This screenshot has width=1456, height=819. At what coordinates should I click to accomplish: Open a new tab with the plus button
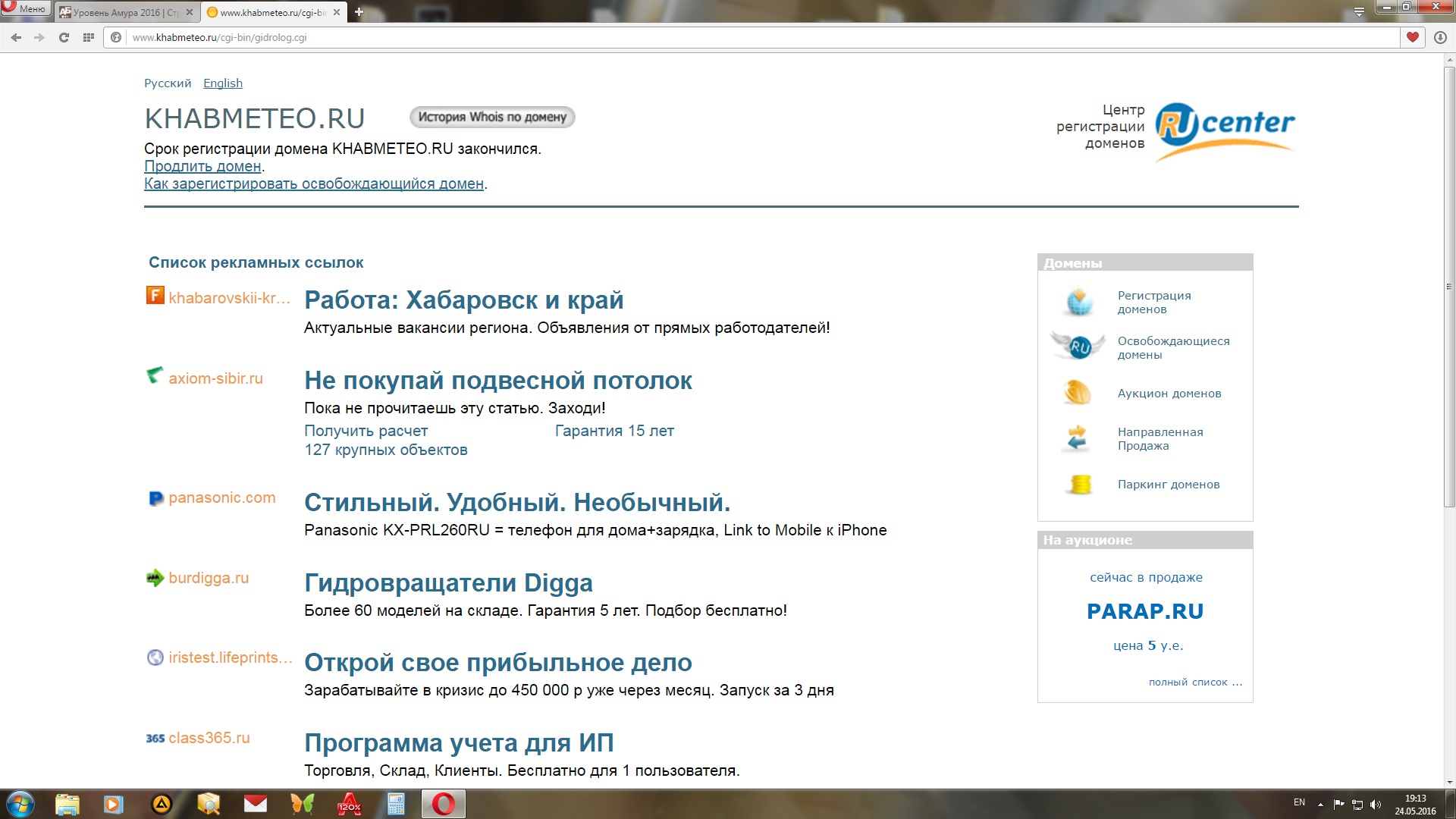tap(359, 12)
